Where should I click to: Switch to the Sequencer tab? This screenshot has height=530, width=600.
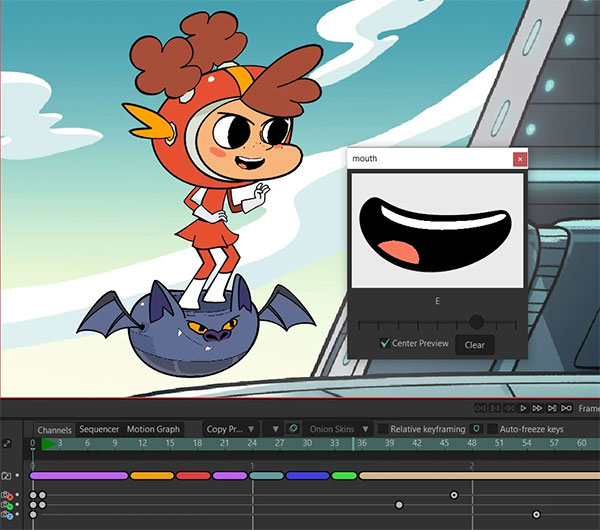coord(99,429)
